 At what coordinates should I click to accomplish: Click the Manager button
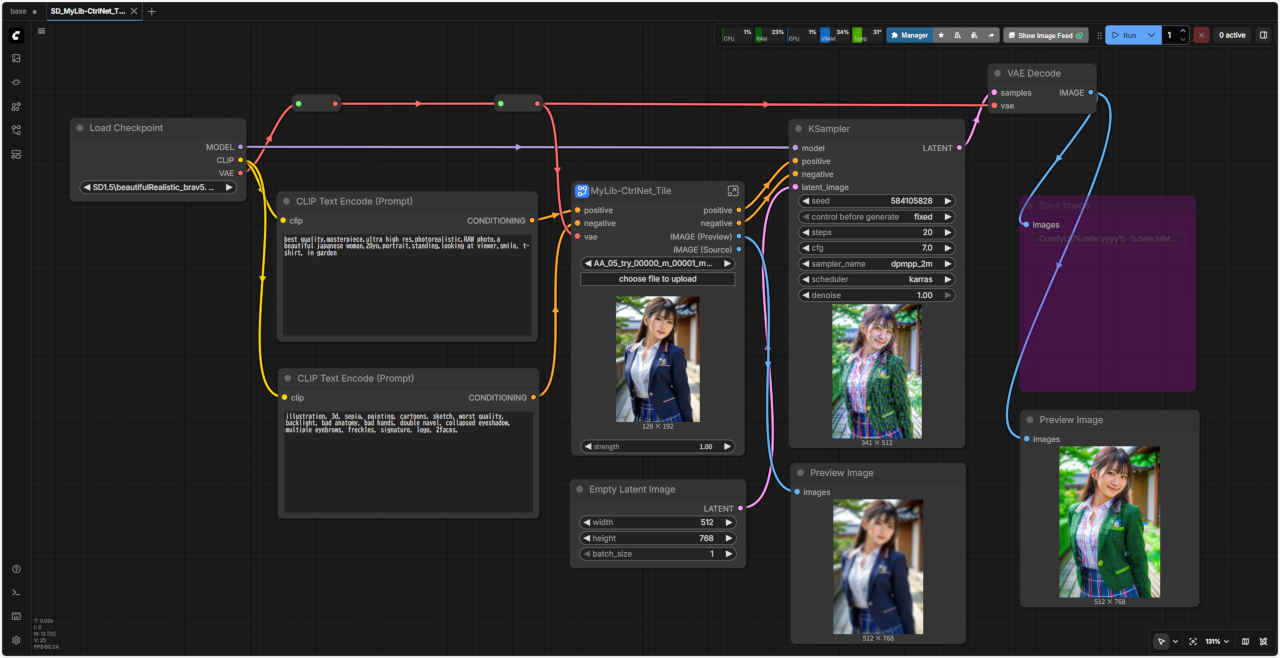pos(908,35)
